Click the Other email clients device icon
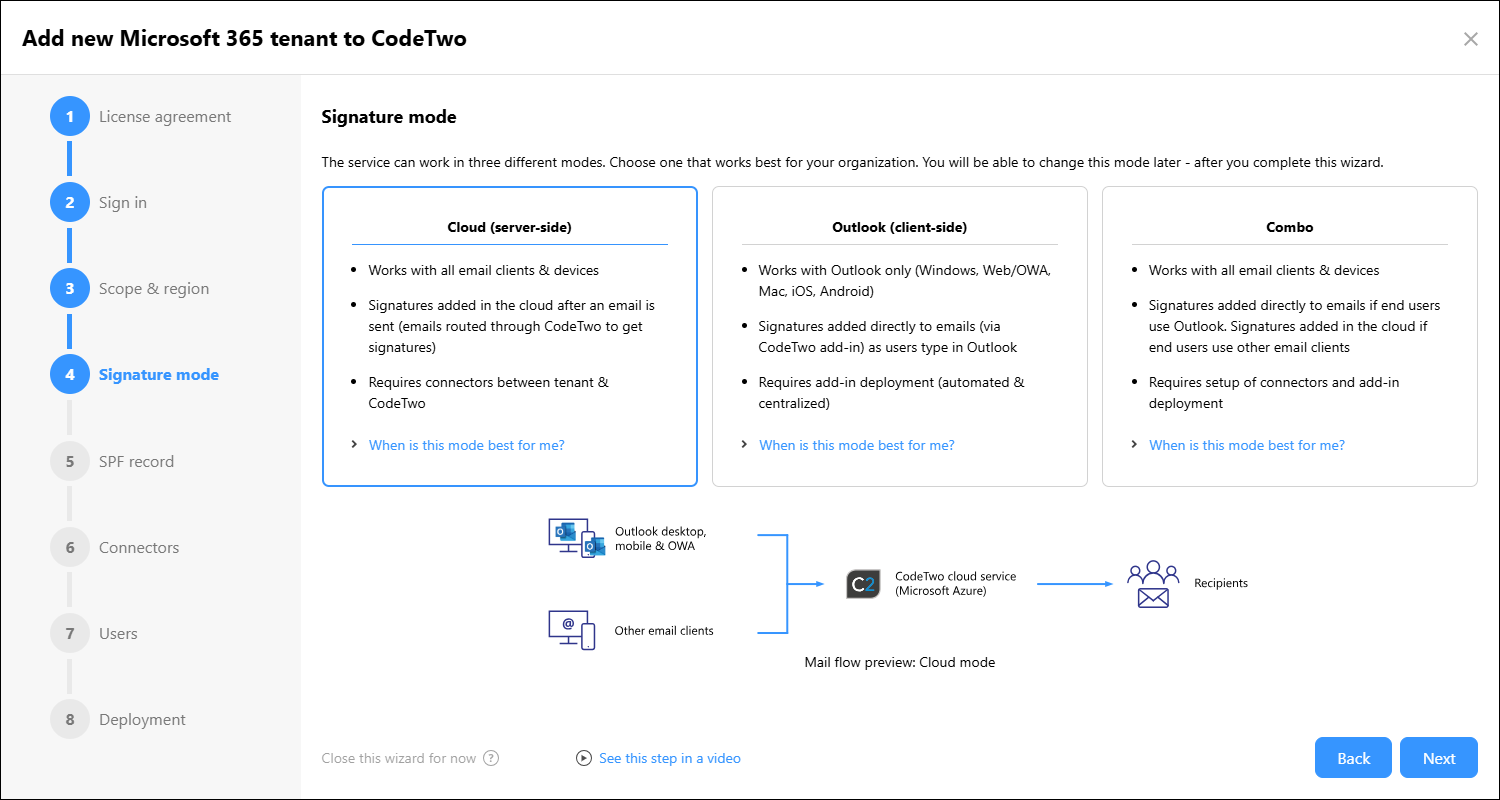 click(x=572, y=629)
